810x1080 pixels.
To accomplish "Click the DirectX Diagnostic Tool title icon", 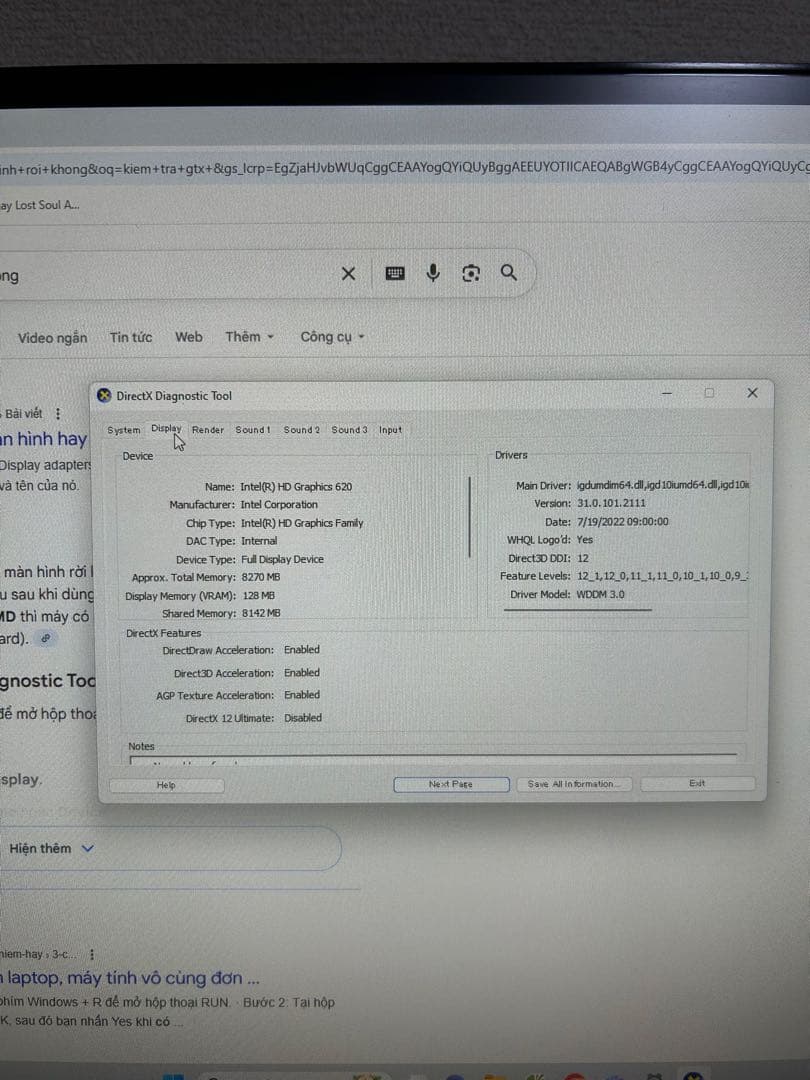I will pos(104,395).
